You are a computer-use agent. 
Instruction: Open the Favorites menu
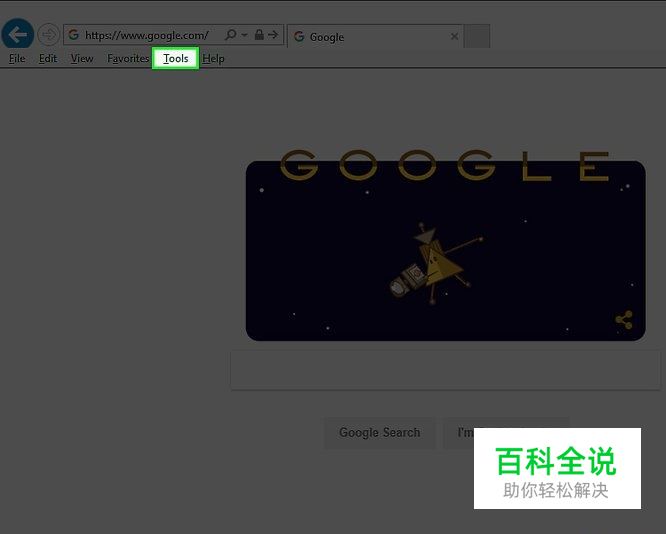point(128,59)
